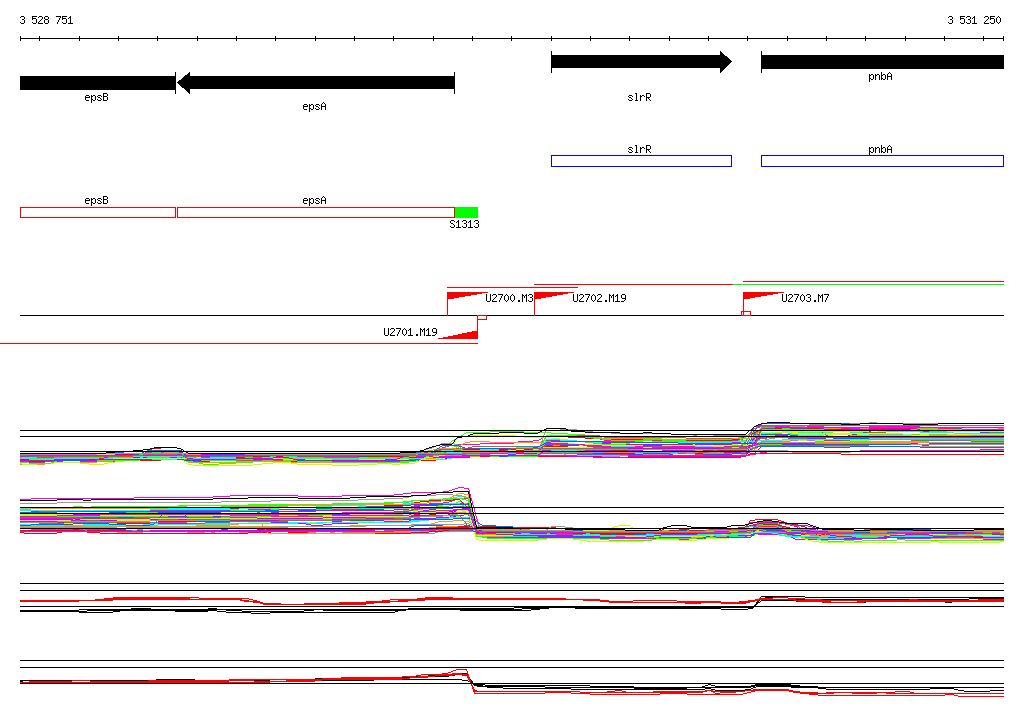Click the U2700.M3 promoter flag
Screen dimensions: 1024x714
coord(466,296)
